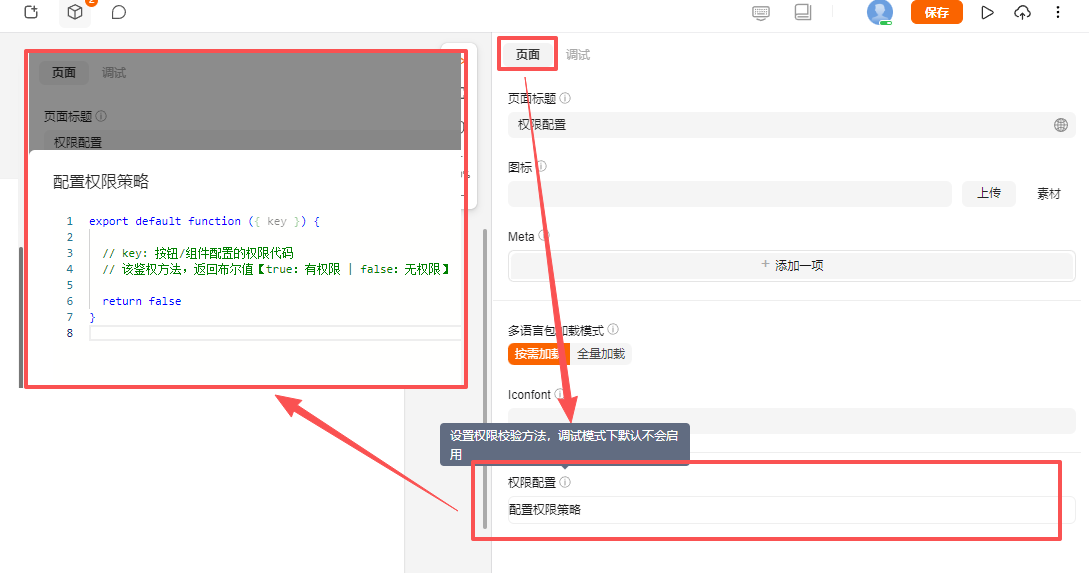Click the 上传 button for icon
Viewport: 1089px width, 573px height.
coord(988,194)
